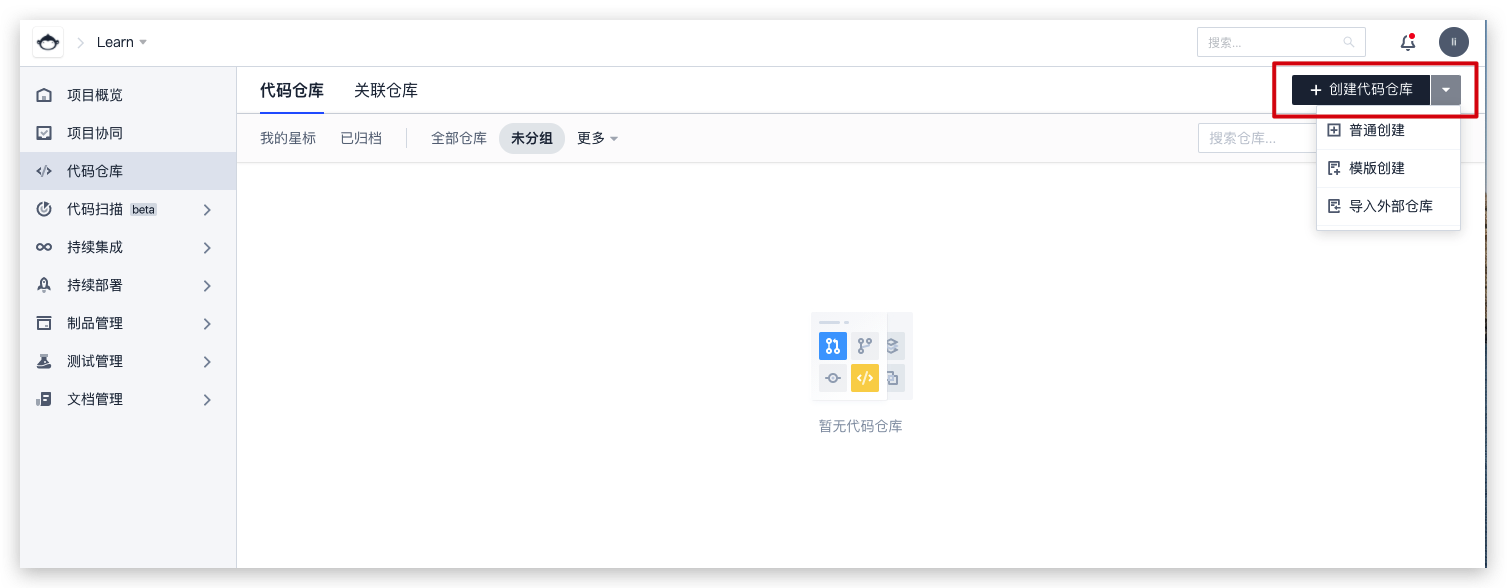Click the 持续部署 rocket icon

[44, 285]
